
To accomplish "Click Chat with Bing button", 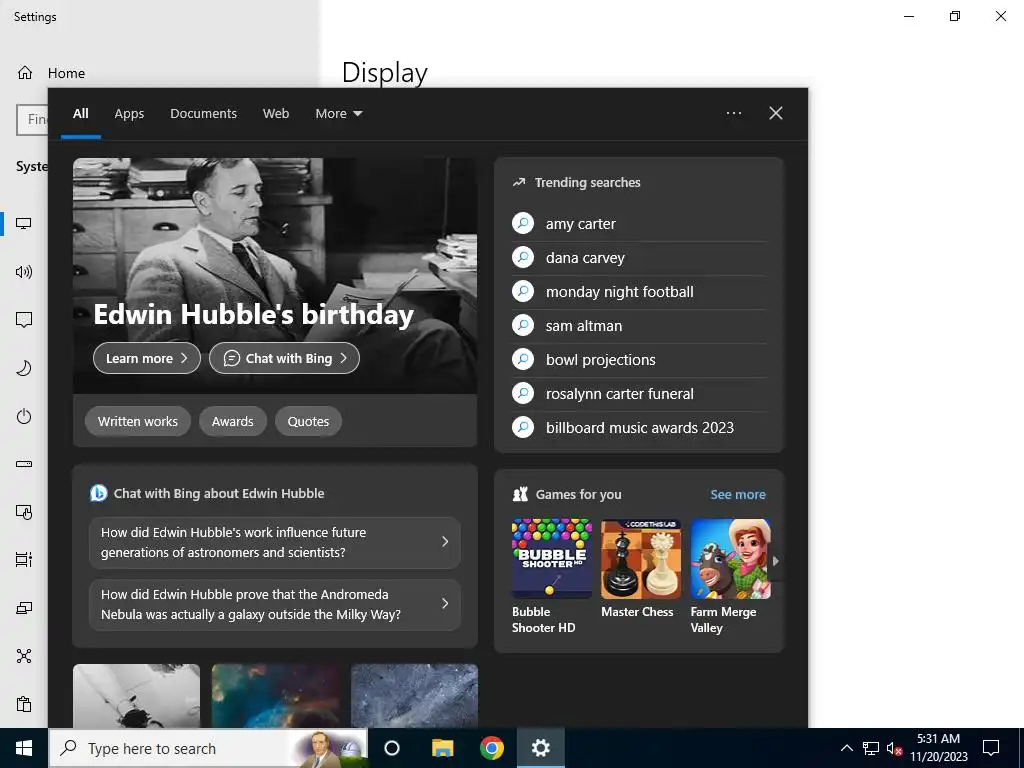I will [284, 359].
